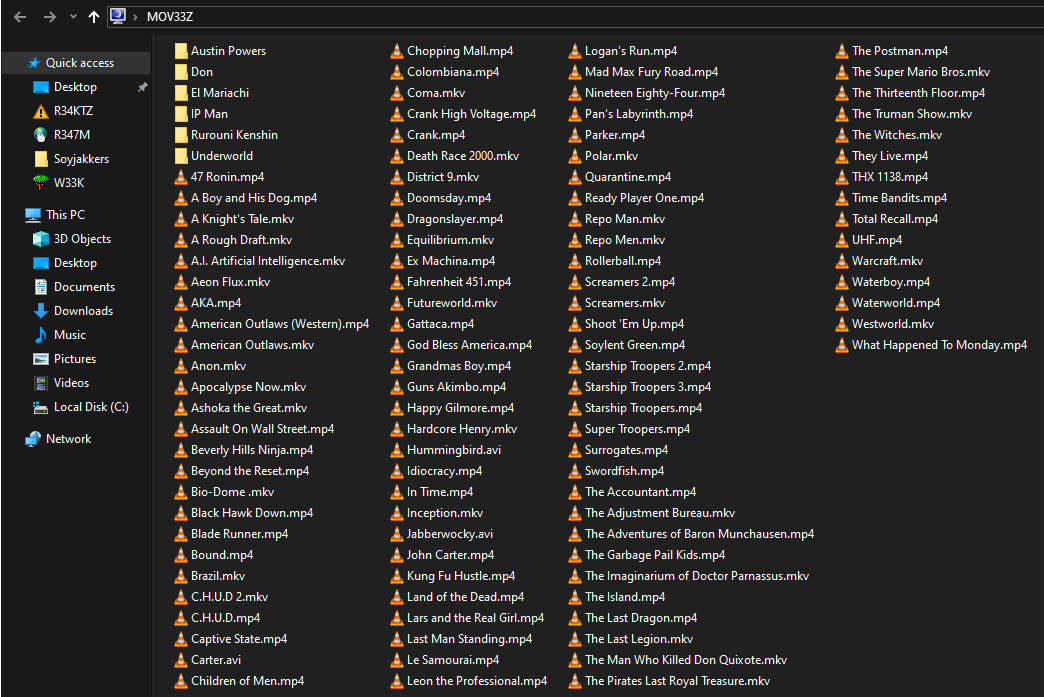
Task: Select file name Apocalypse Now.mkv
Action: (248, 387)
